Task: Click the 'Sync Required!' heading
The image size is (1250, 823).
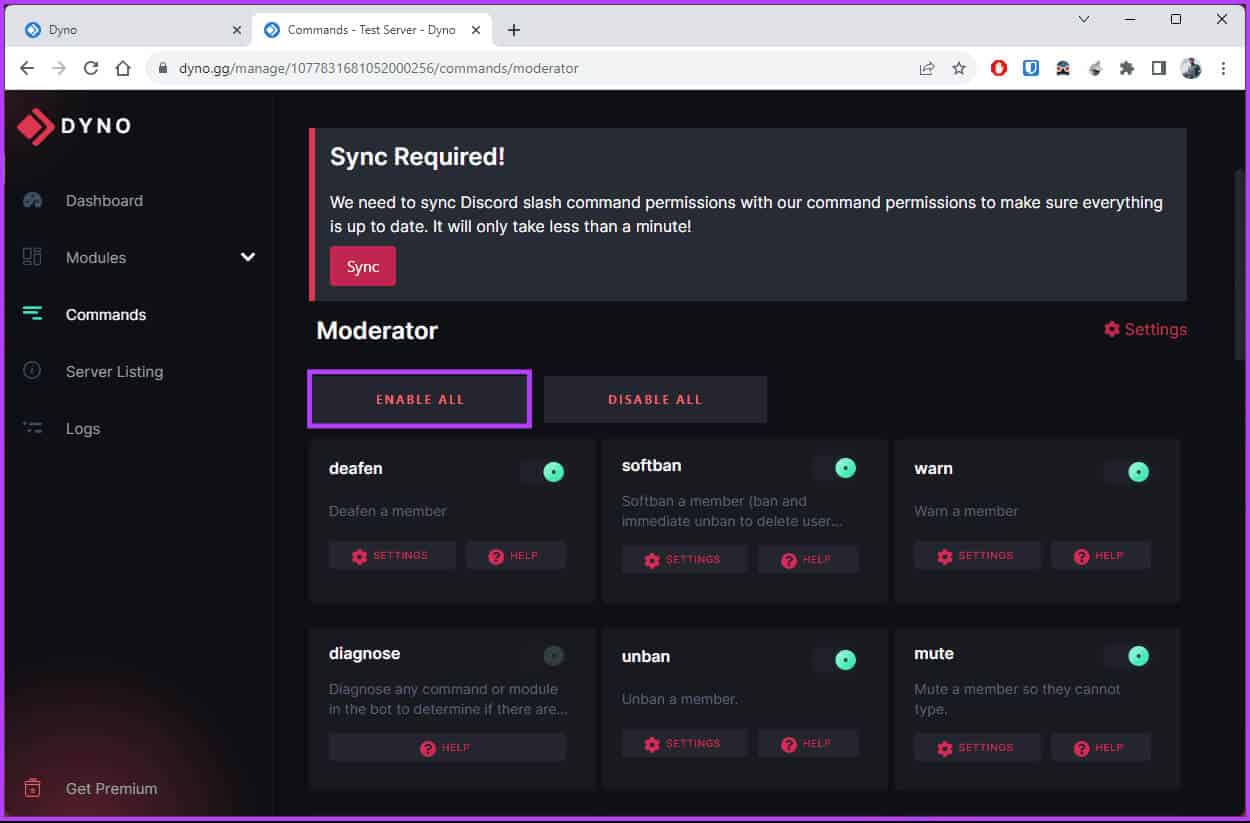Action: [417, 157]
